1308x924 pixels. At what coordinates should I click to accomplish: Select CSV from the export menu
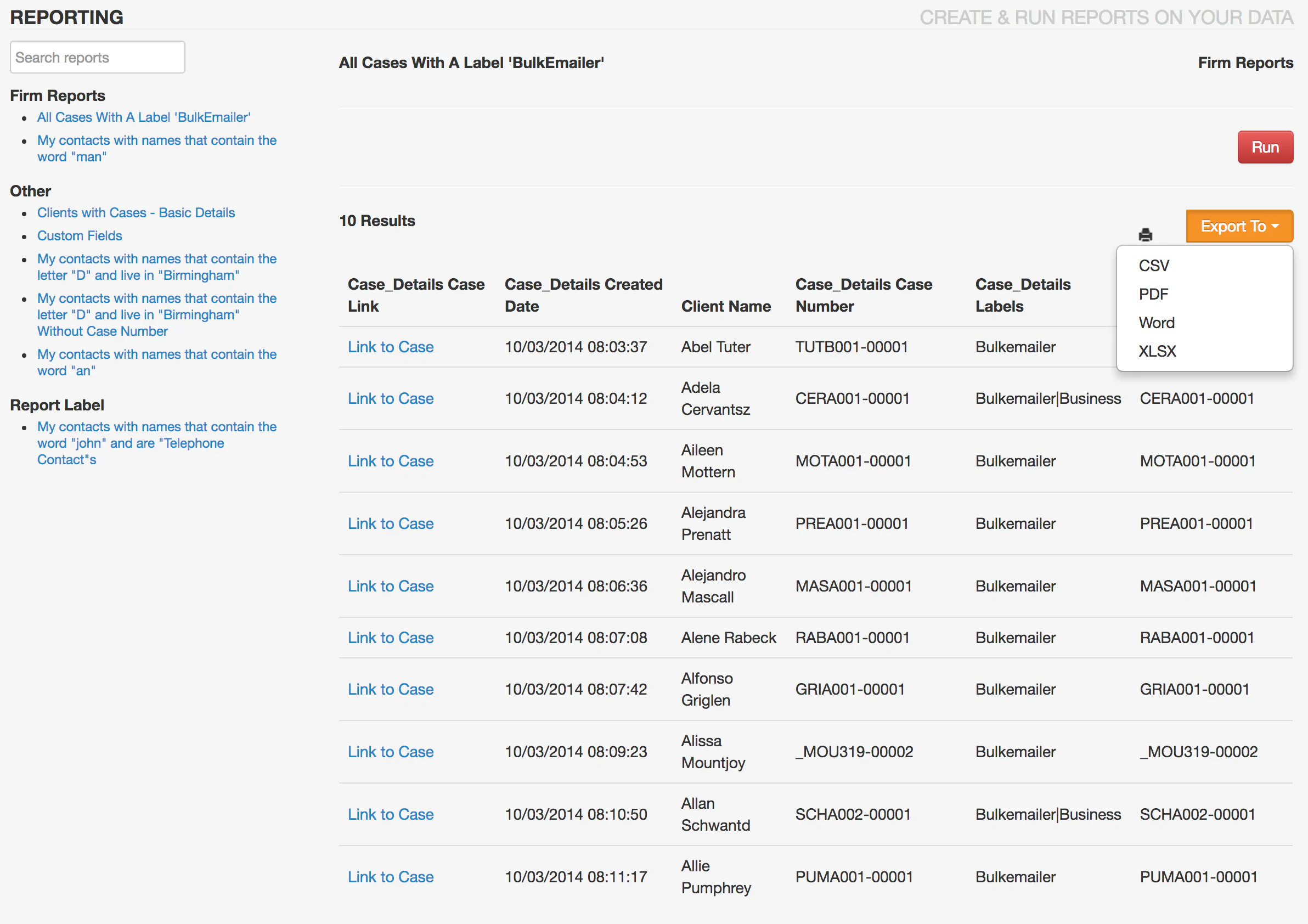point(1153,265)
